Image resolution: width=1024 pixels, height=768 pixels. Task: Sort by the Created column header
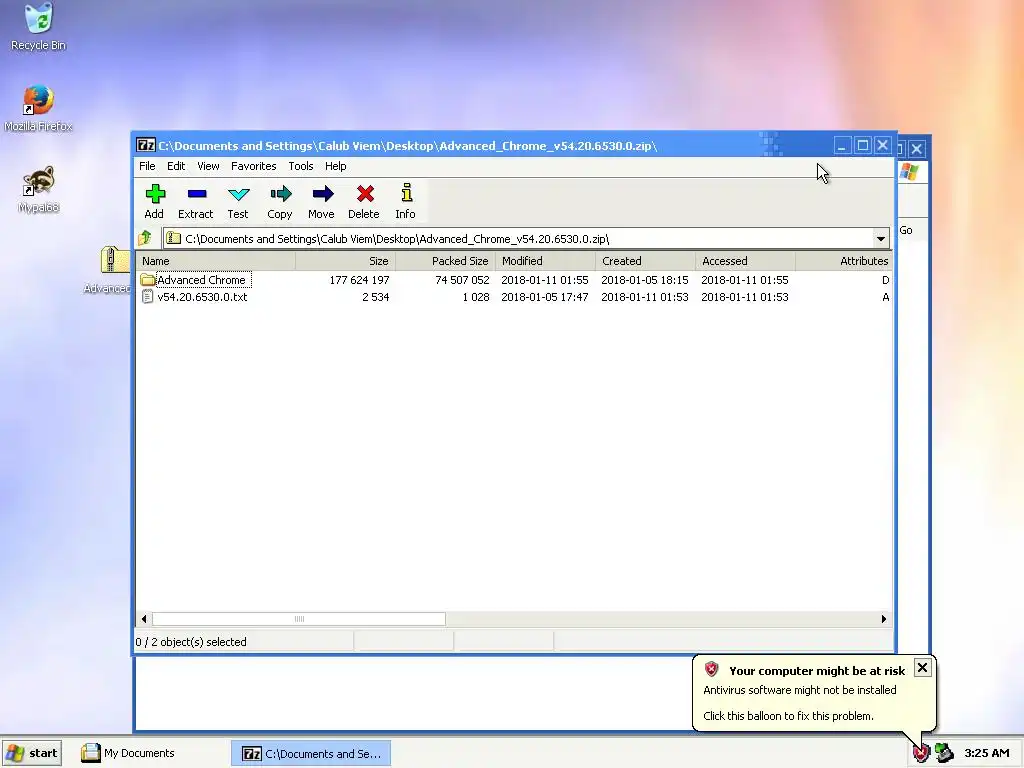(x=645, y=261)
